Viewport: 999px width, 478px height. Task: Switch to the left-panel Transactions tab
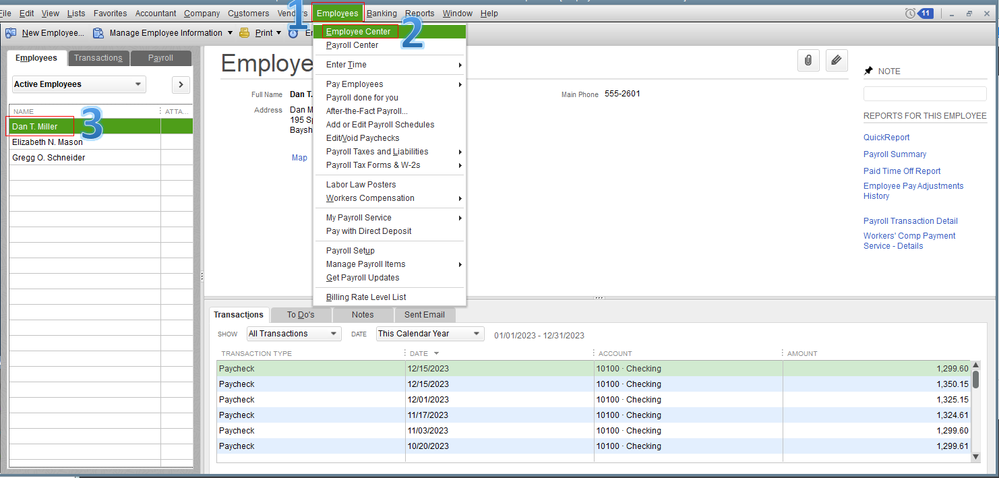coord(98,58)
